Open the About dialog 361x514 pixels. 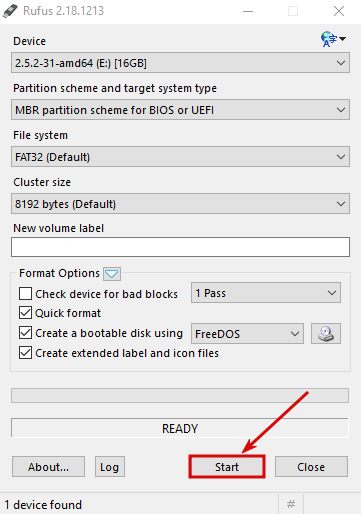48,467
